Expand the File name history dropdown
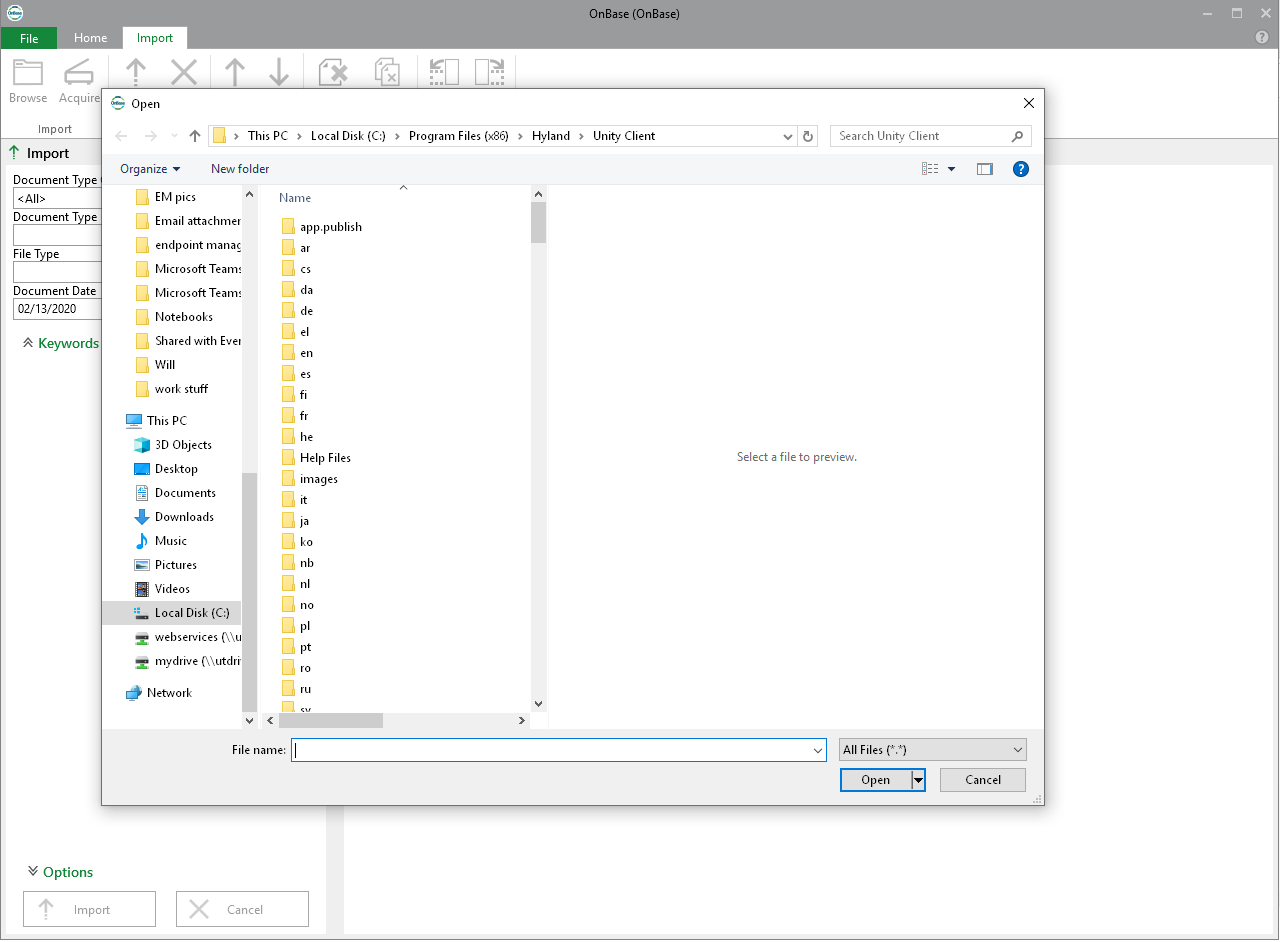The height and width of the screenshot is (942, 1280). pyautogui.click(x=817, y=750)
